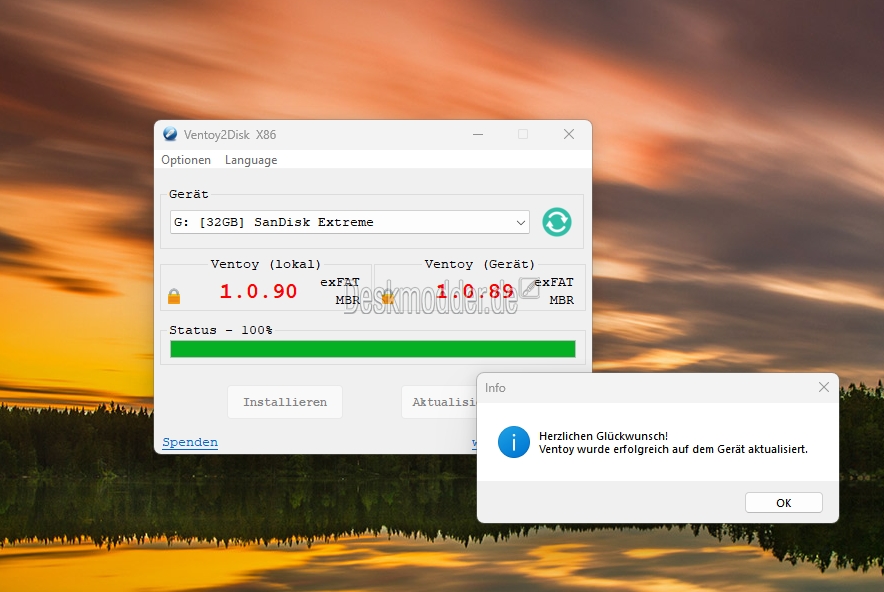Open the Optionen menu
This screenshot has height=592, width=884.
click(186, 160)
